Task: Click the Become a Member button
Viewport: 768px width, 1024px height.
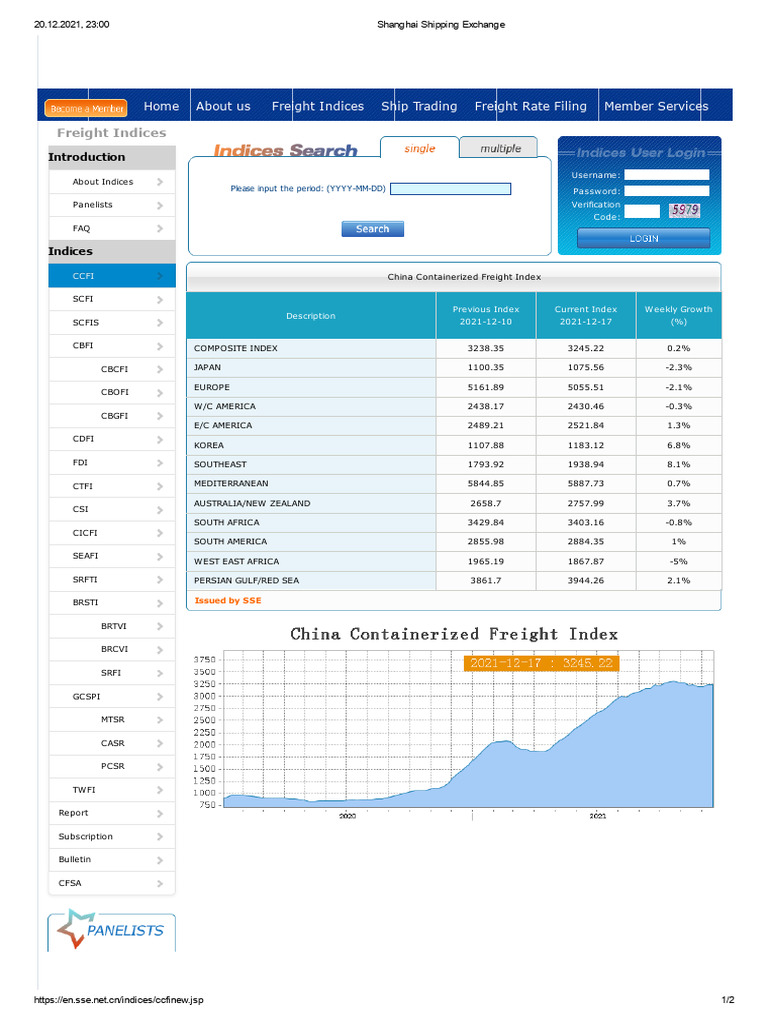Action: pyautogui.click(x=86, y=108)
